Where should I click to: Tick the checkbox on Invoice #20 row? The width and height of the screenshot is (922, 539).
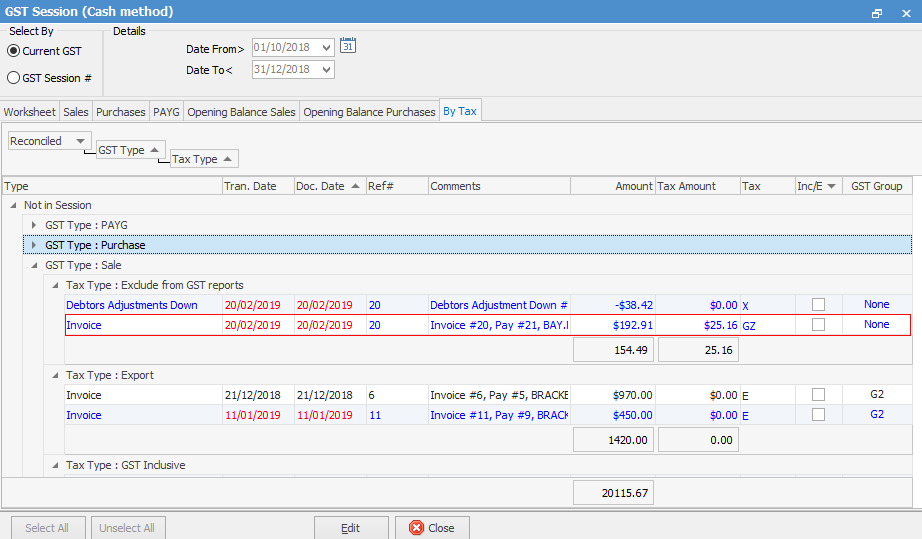pos(818,325)
